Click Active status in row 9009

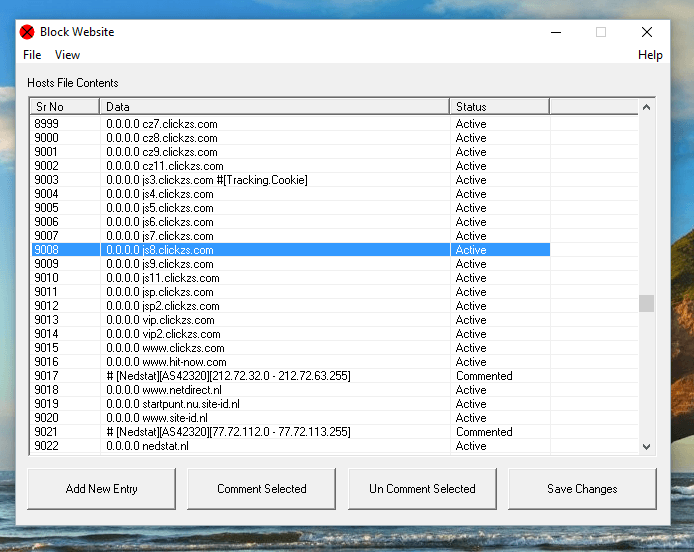[x=471, y=264]
